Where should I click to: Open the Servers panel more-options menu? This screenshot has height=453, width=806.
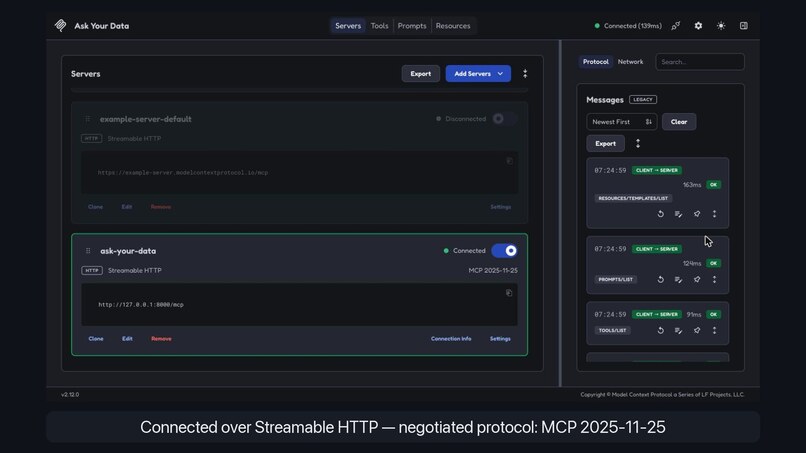pyautogui.click(x=525, y=74)
